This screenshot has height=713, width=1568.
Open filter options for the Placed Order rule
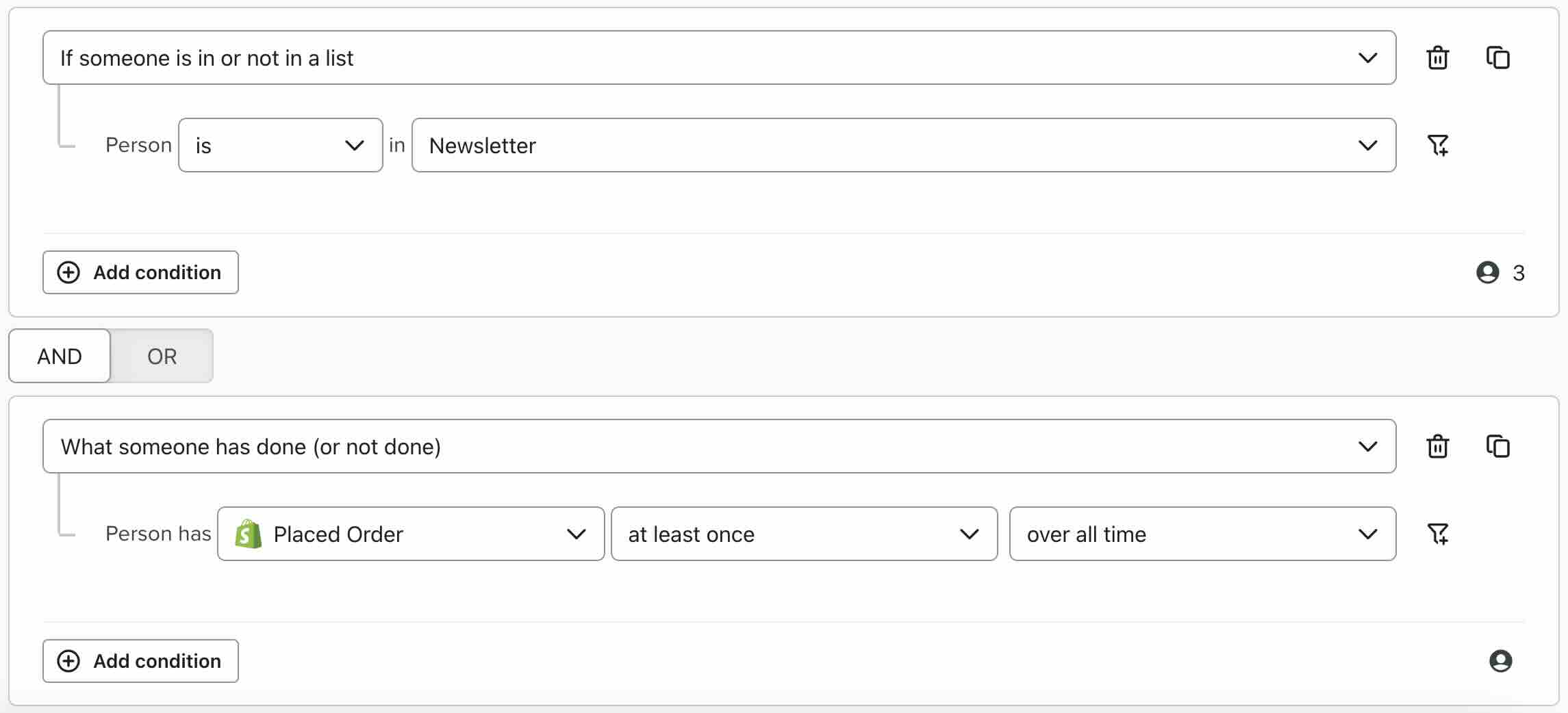[x=1438, y=534]
